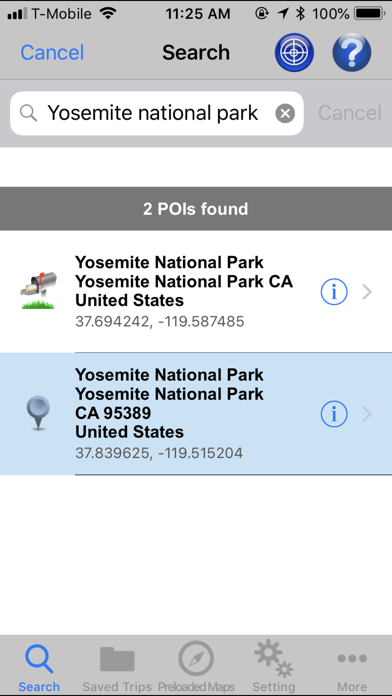Tap the blue Cancel button in header

click(x=52, y=53)
